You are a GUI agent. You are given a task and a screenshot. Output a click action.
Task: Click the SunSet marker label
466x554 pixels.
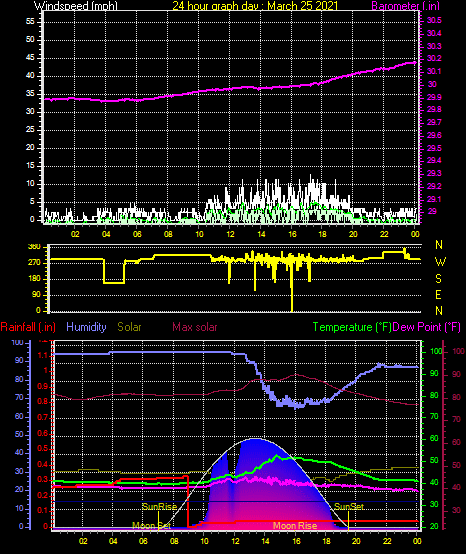(x=349, y=507)
